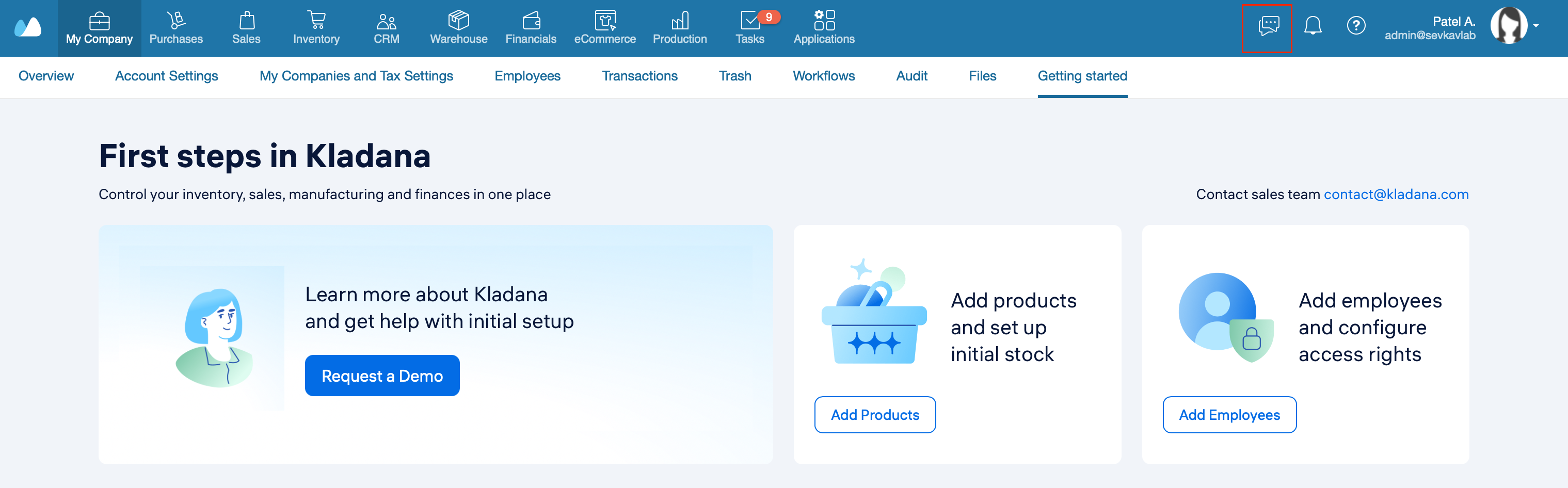
Task: Click the employee access rights illustration
Action: [x=1226, y=317]
